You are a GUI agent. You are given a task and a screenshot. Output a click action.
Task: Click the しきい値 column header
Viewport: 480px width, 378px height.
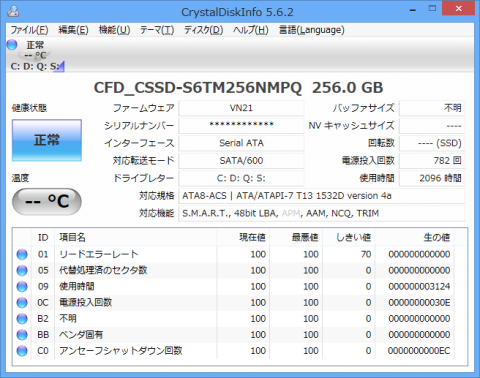pyautogui.click(x=349, y=237)
